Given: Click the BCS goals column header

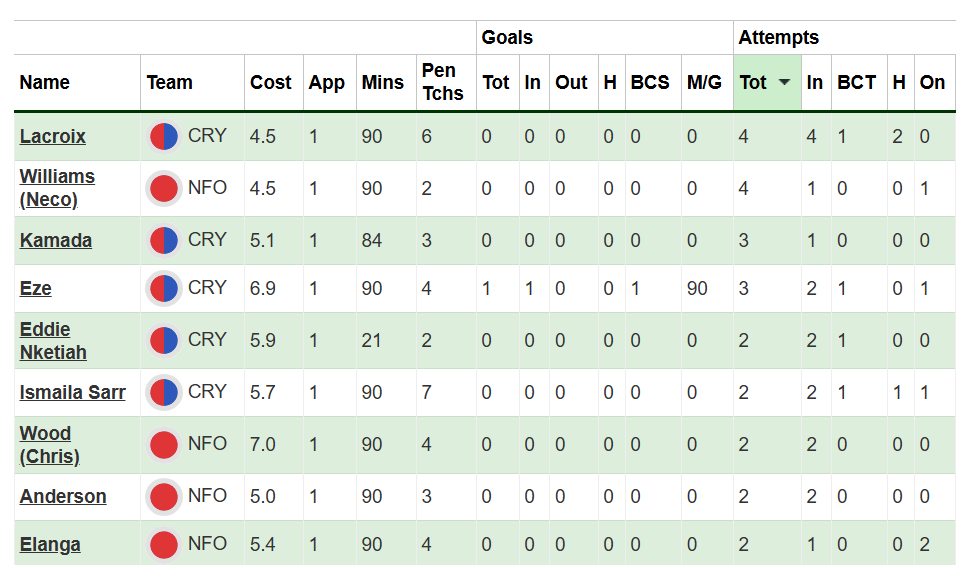Looking at the screenshot, I should (x=650, y=83).
